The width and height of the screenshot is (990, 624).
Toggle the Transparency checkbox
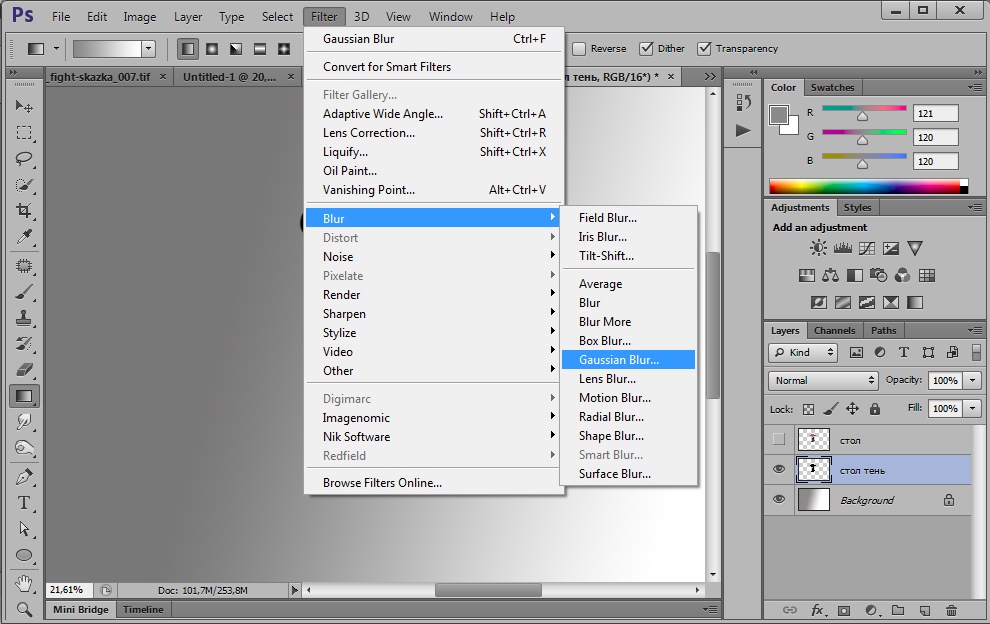704,49
